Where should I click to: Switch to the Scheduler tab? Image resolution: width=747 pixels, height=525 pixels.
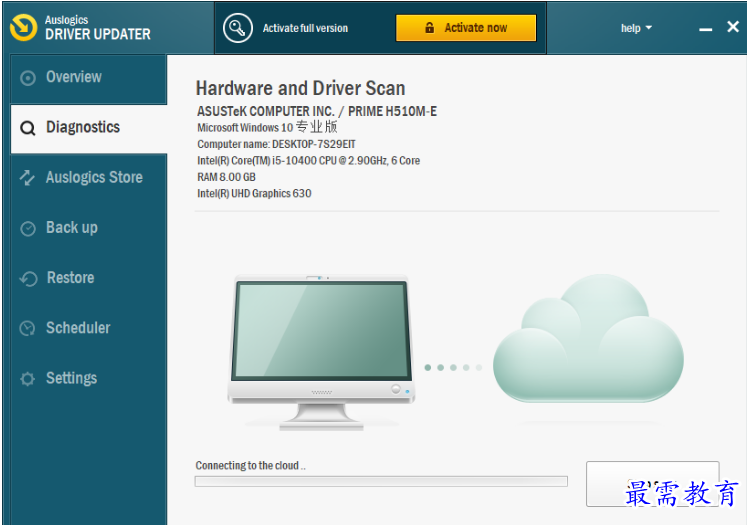coord(89,328)
